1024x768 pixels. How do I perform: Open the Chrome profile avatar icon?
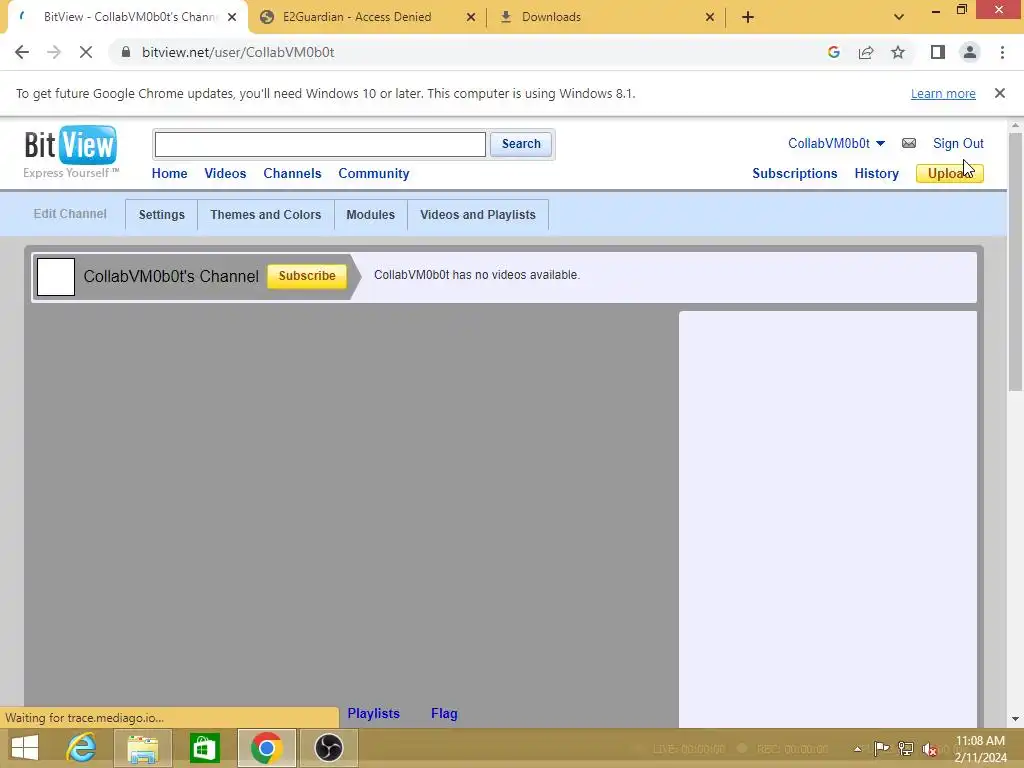[970, 52]
